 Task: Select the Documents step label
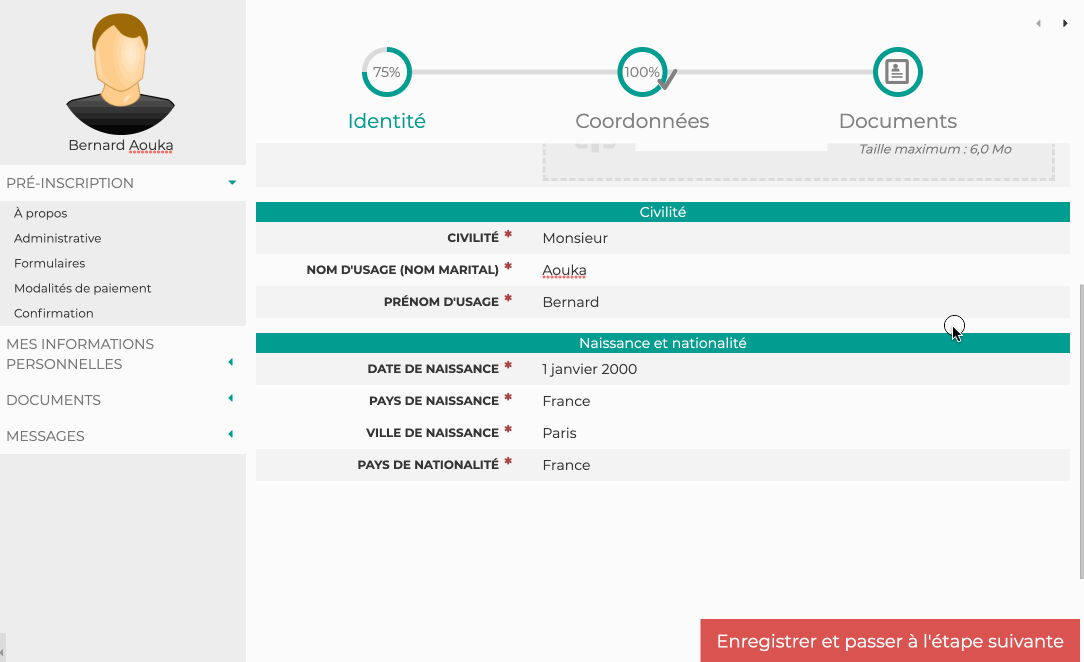[897, 121]
